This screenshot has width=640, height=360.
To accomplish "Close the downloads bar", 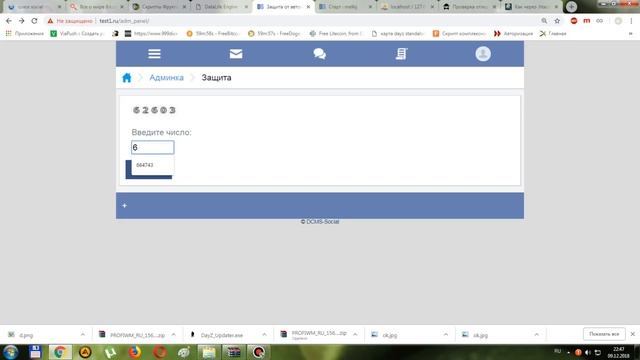I will pos(633,334).
